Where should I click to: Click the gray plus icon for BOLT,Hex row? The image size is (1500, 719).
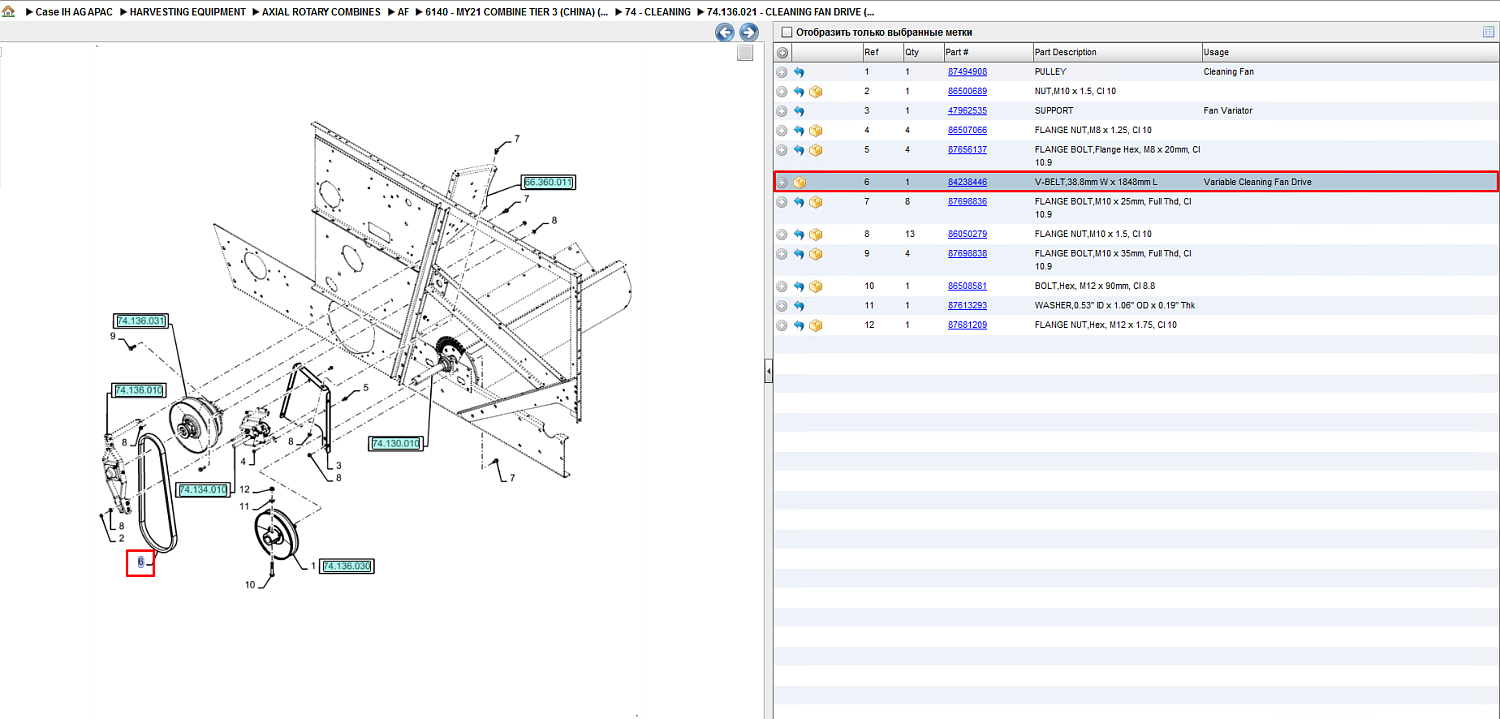click(x=782, y=287)
